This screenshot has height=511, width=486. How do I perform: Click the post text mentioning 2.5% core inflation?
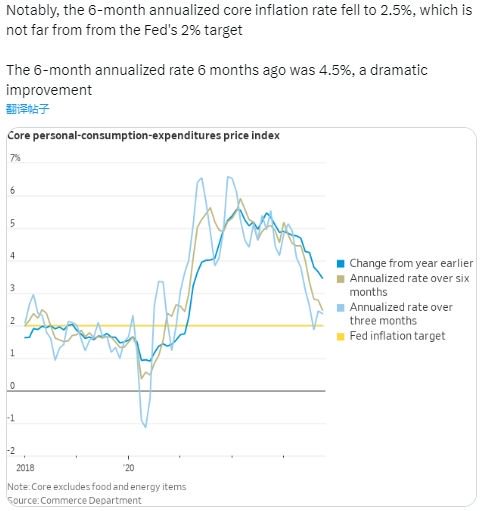pyautogui.click(x=239, y=20)
